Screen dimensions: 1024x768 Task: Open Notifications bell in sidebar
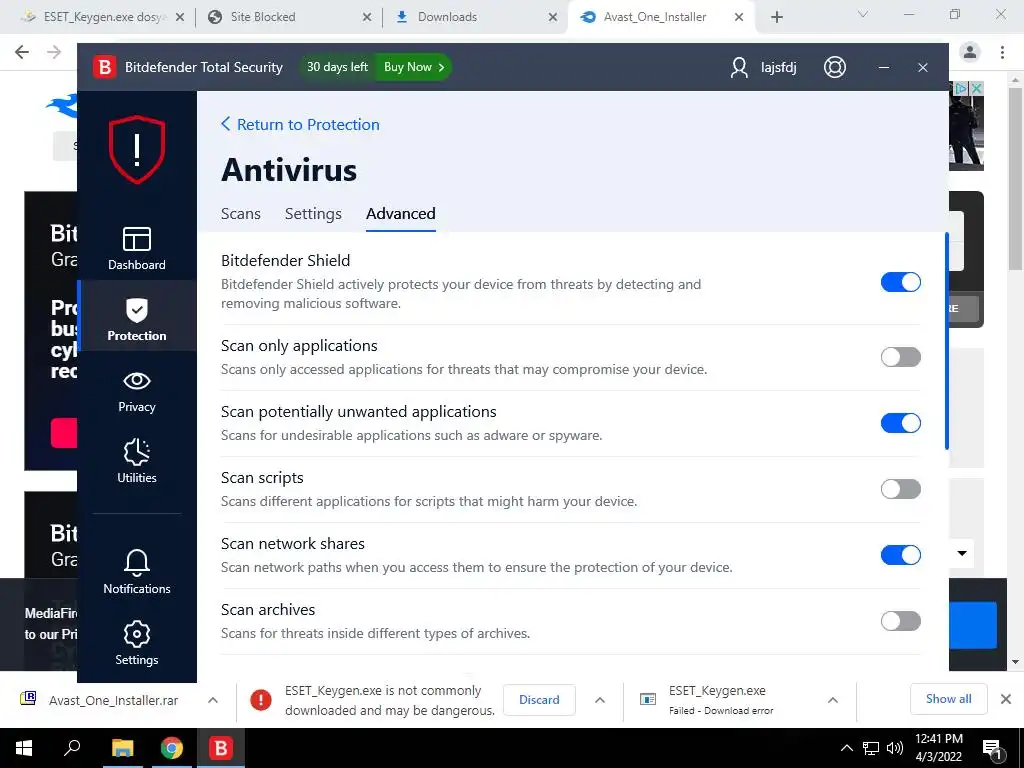[136, 572]
